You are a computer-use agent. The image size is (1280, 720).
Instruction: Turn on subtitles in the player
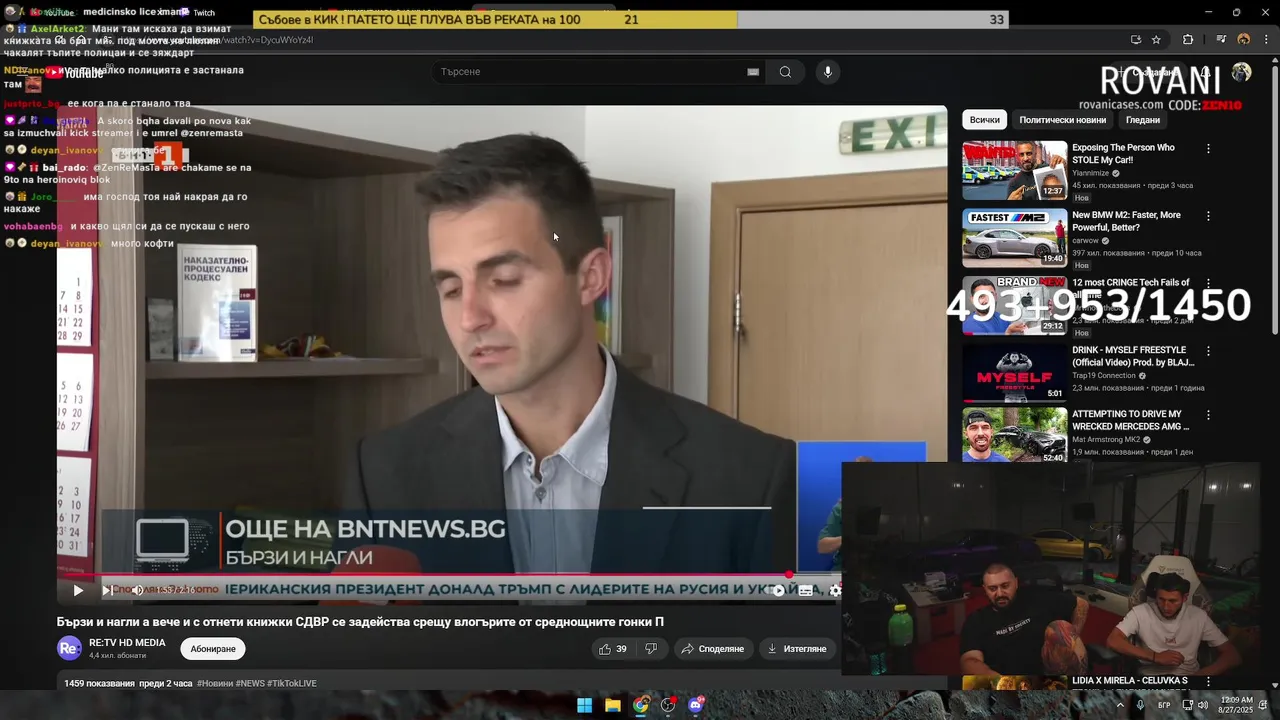(x=806, y=590)
